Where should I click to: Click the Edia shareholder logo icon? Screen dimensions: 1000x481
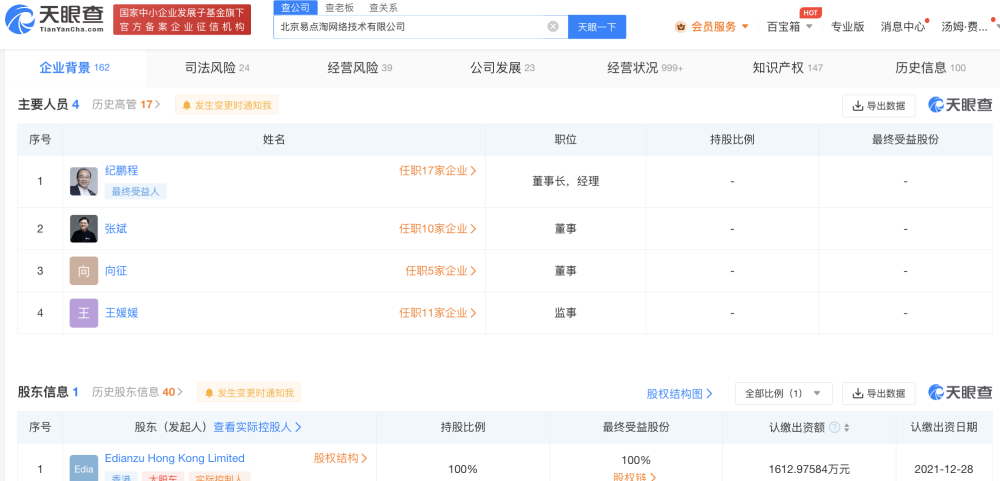[x=84, y=468]
